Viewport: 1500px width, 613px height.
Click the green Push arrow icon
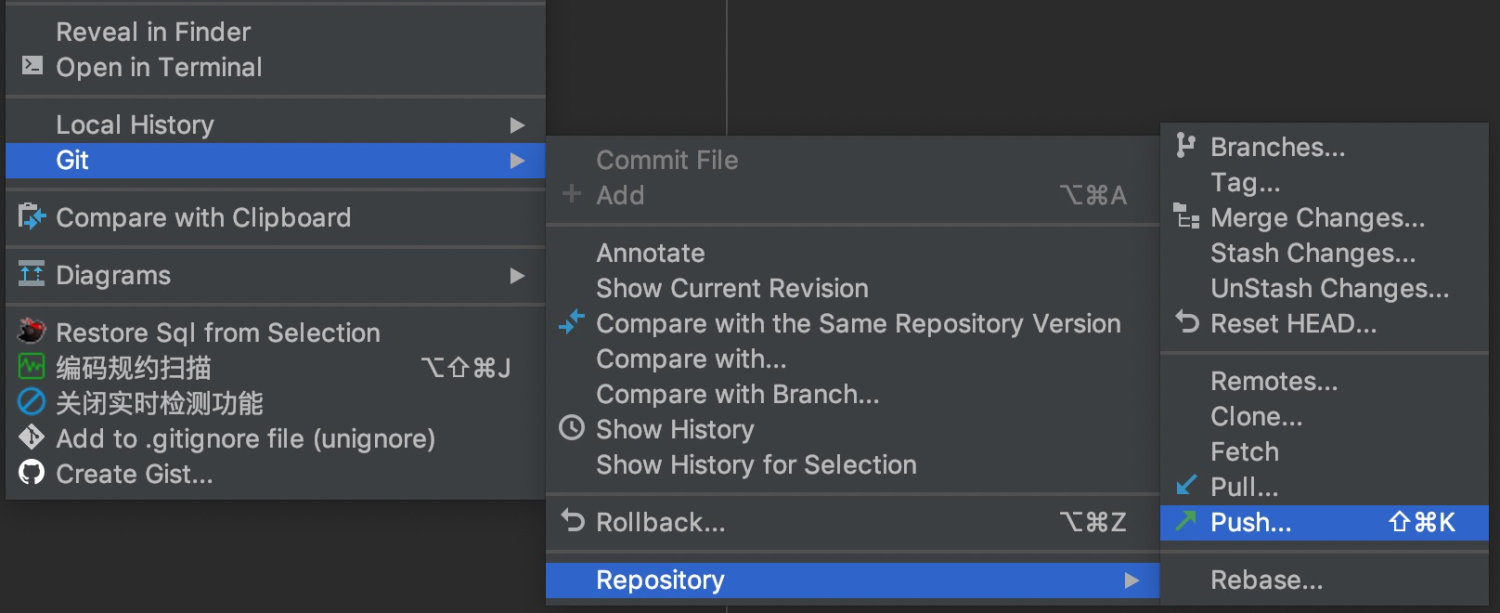click(x=1186, y=521)
